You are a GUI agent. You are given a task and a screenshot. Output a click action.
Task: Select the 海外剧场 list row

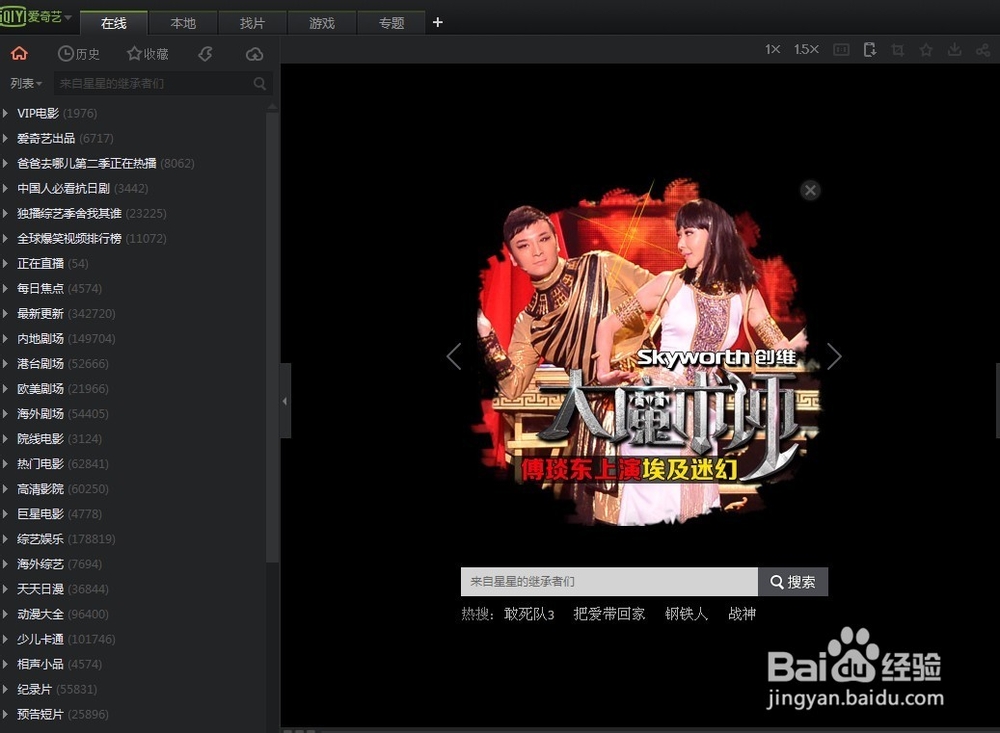coord(133,414)
